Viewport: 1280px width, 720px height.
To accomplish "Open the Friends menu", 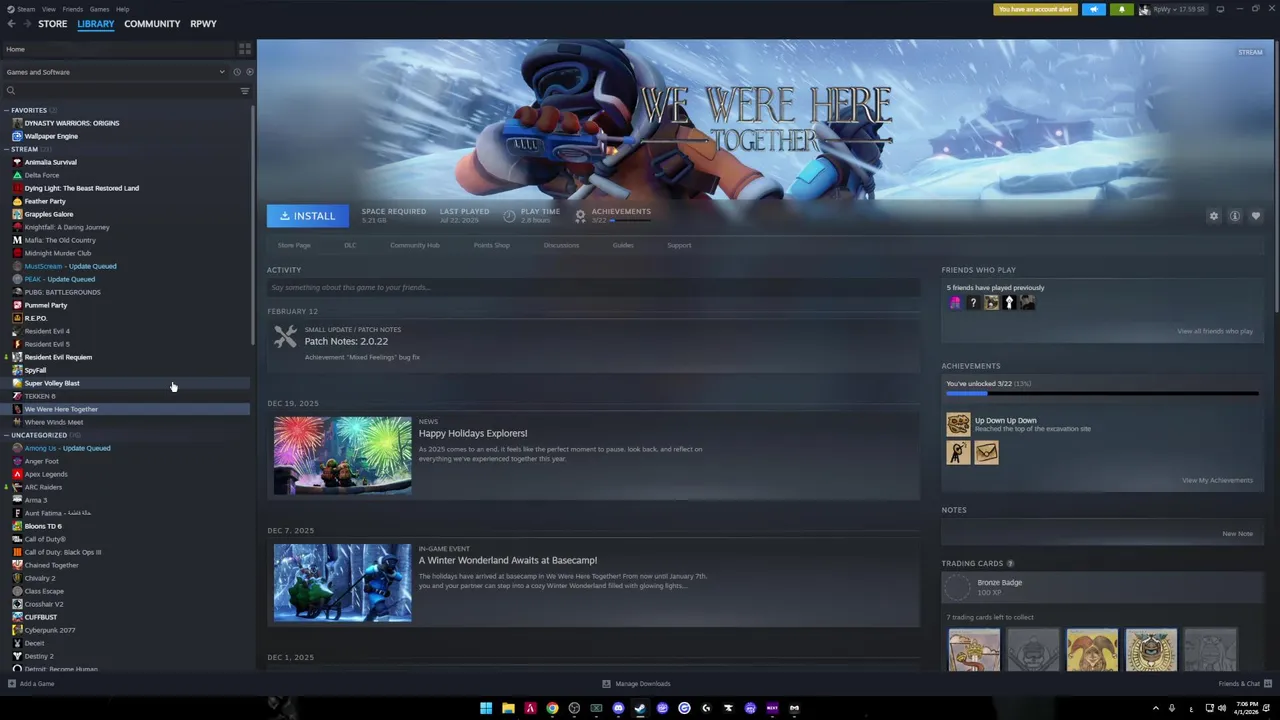I will tap(73, 9).
